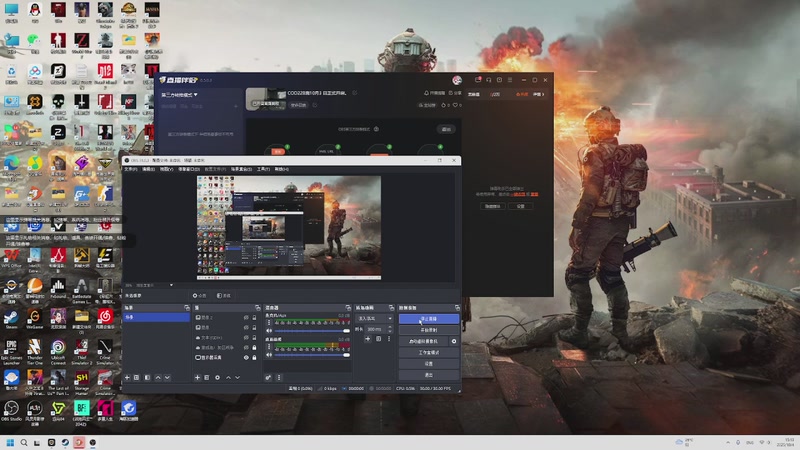Open the scene transition type dropdown
The width and height of the screenshot is (800, 450).
point(374,318)
